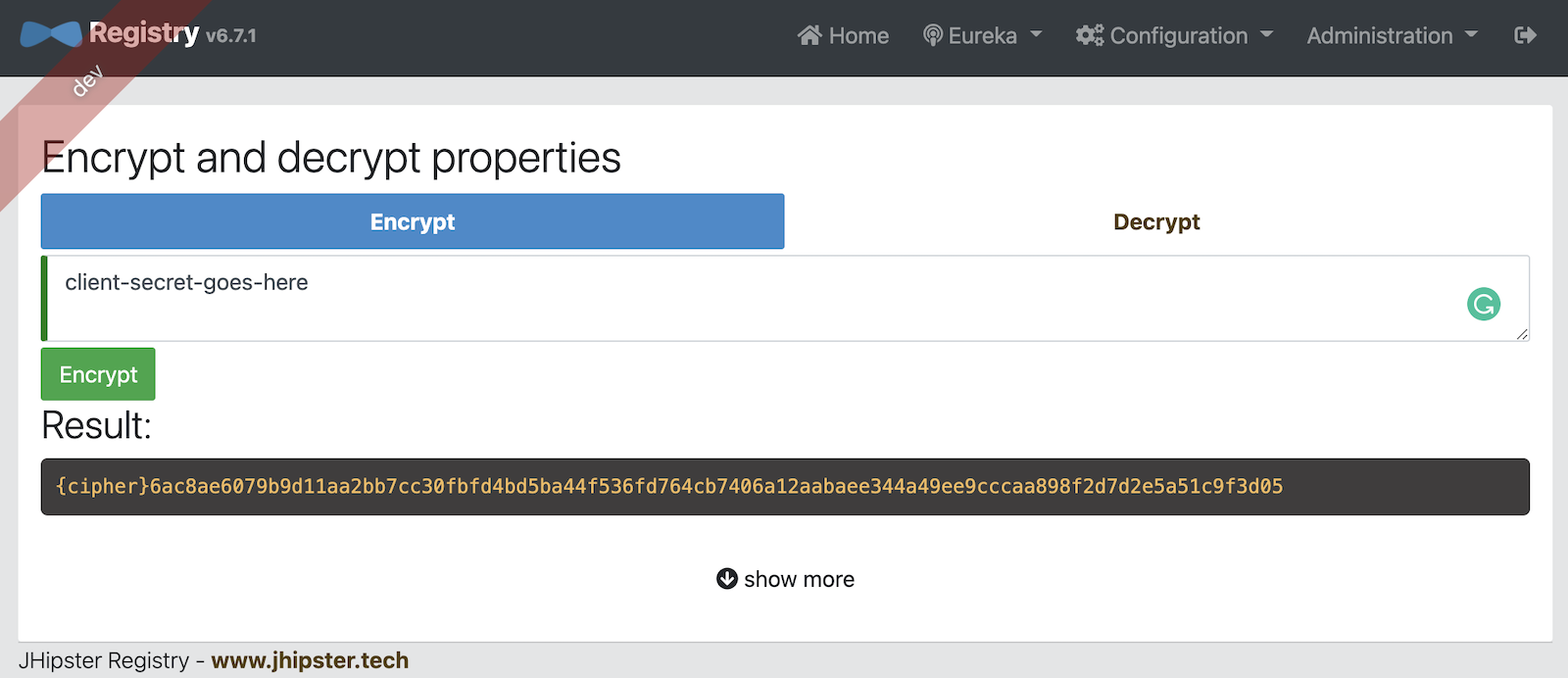Open the Grammarly icon in the text area
Screen dimensions: 1568x678
coord(1484,305)
